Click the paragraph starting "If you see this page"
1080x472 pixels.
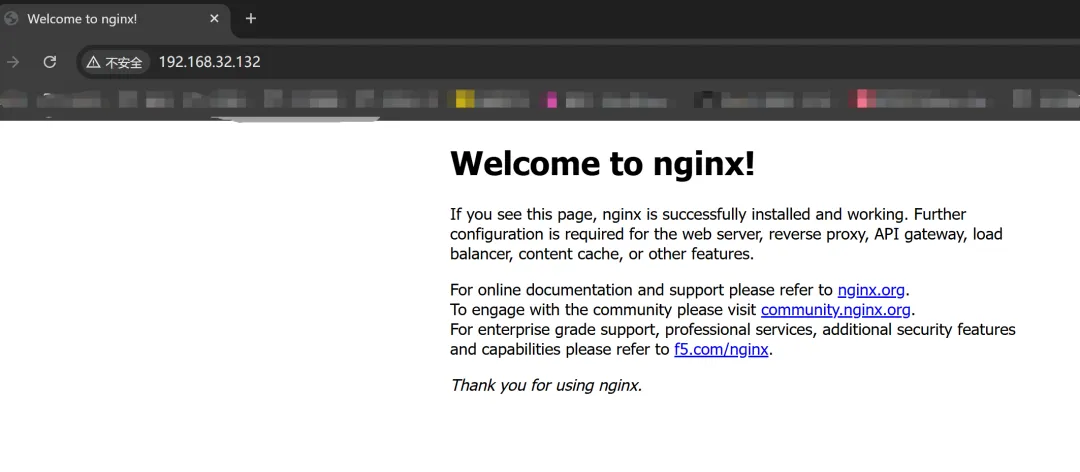[x=726, y=234]
